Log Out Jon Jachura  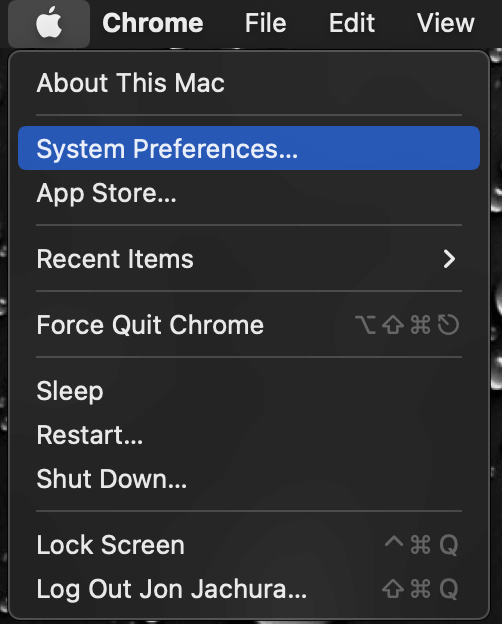pos(249,589)
